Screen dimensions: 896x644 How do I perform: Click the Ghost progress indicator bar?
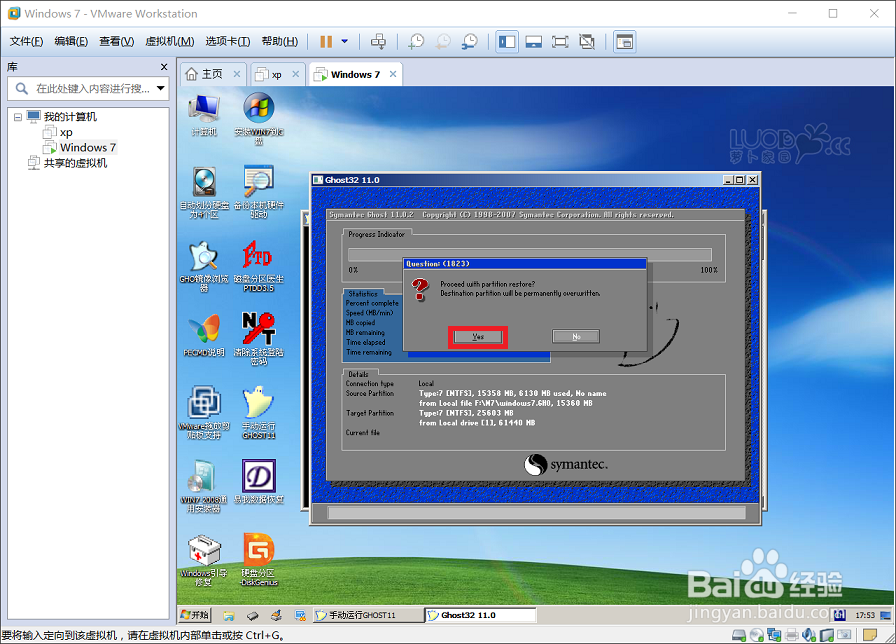point(530,254)
